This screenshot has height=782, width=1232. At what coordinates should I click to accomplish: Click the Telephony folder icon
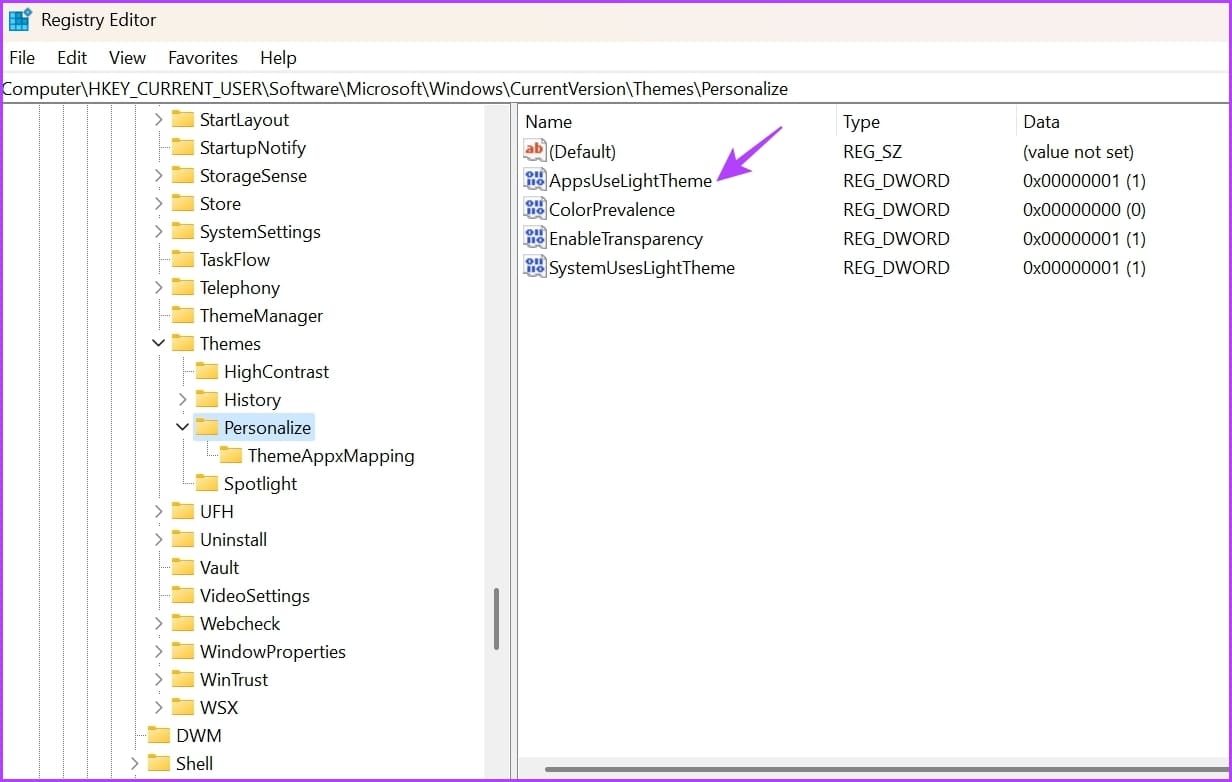pos(183,287)
